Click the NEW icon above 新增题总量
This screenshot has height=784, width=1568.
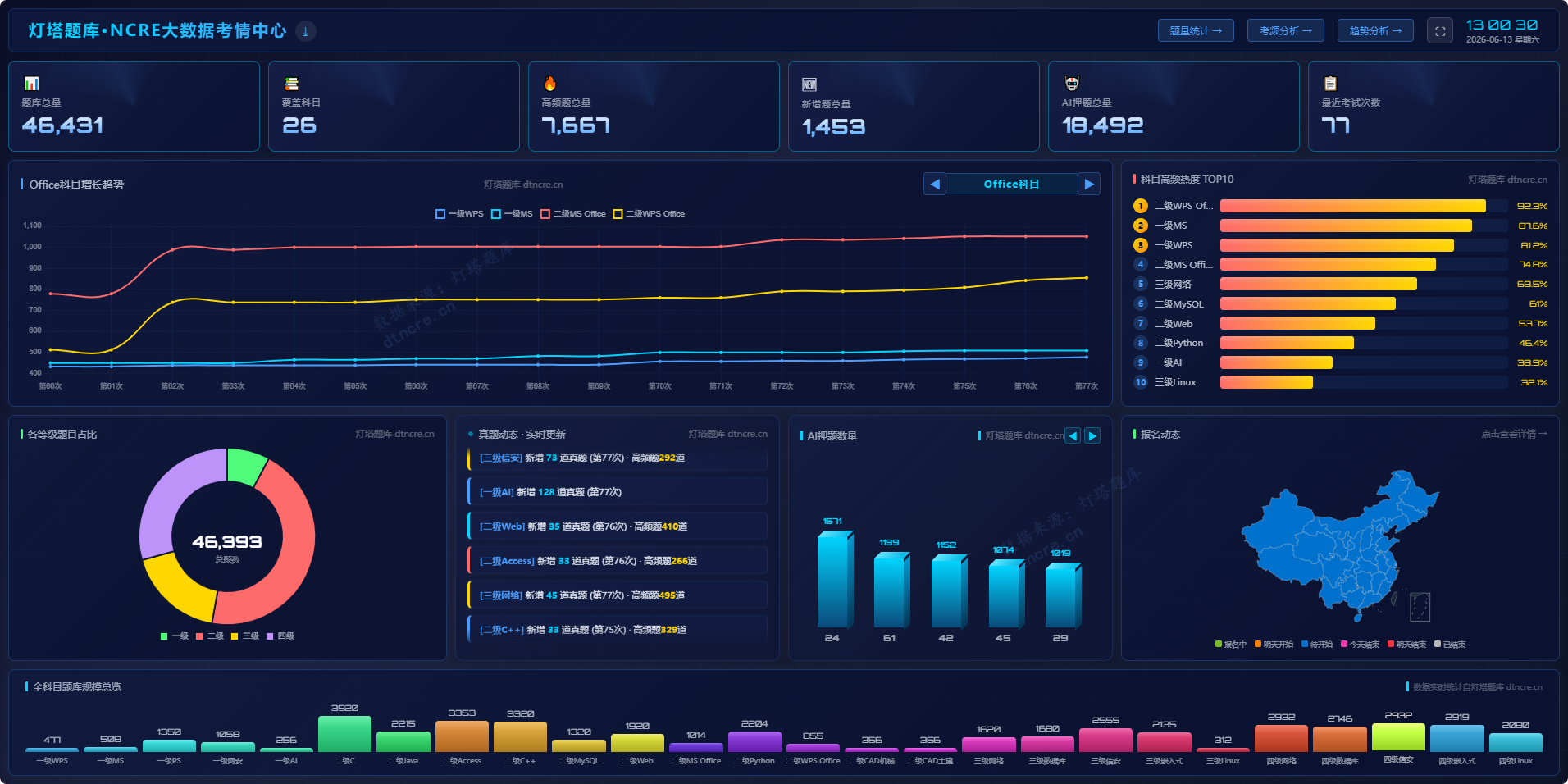pos(809,84)
